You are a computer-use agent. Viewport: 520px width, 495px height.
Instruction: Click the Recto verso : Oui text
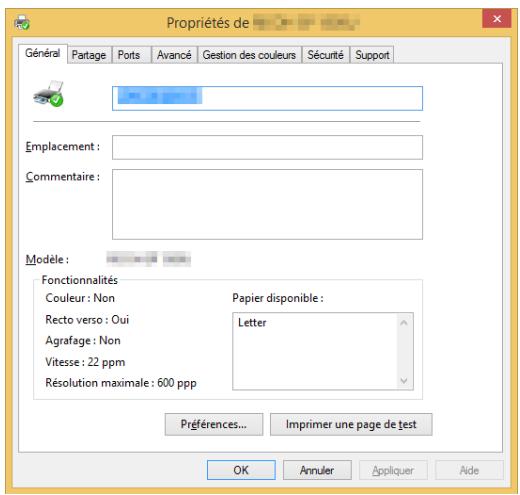coord(87,320)
